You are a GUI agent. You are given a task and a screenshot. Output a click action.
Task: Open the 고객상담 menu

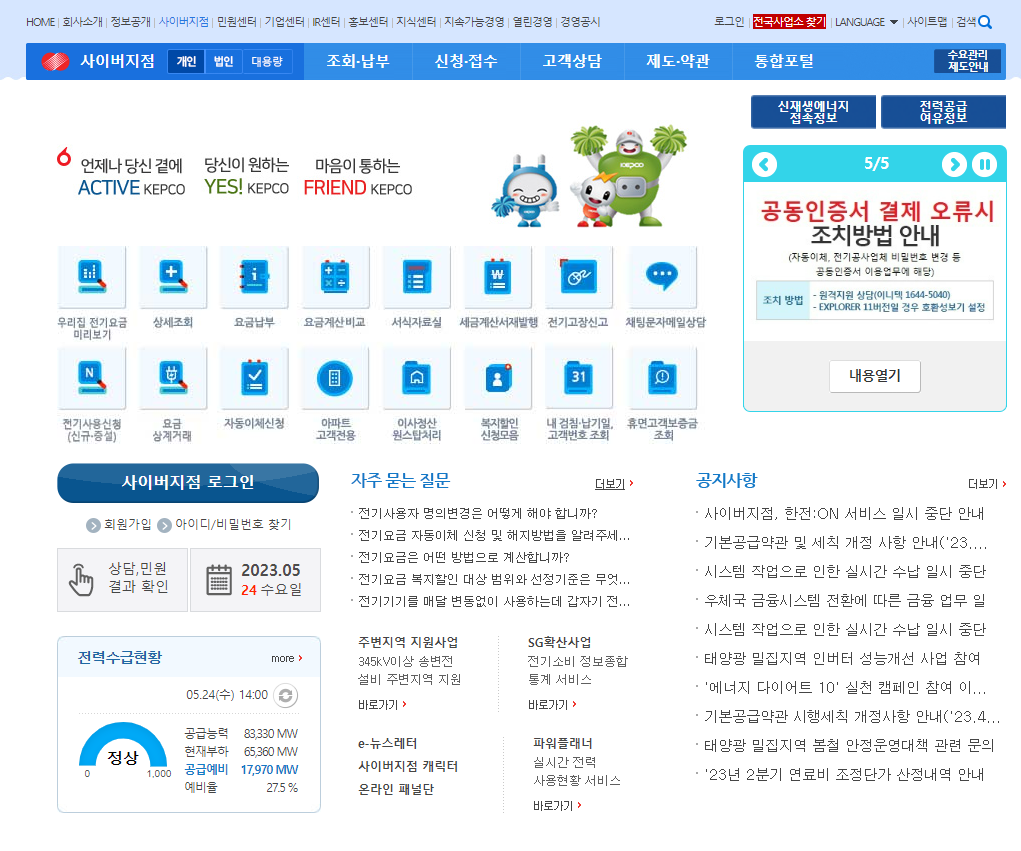(570, 61)
